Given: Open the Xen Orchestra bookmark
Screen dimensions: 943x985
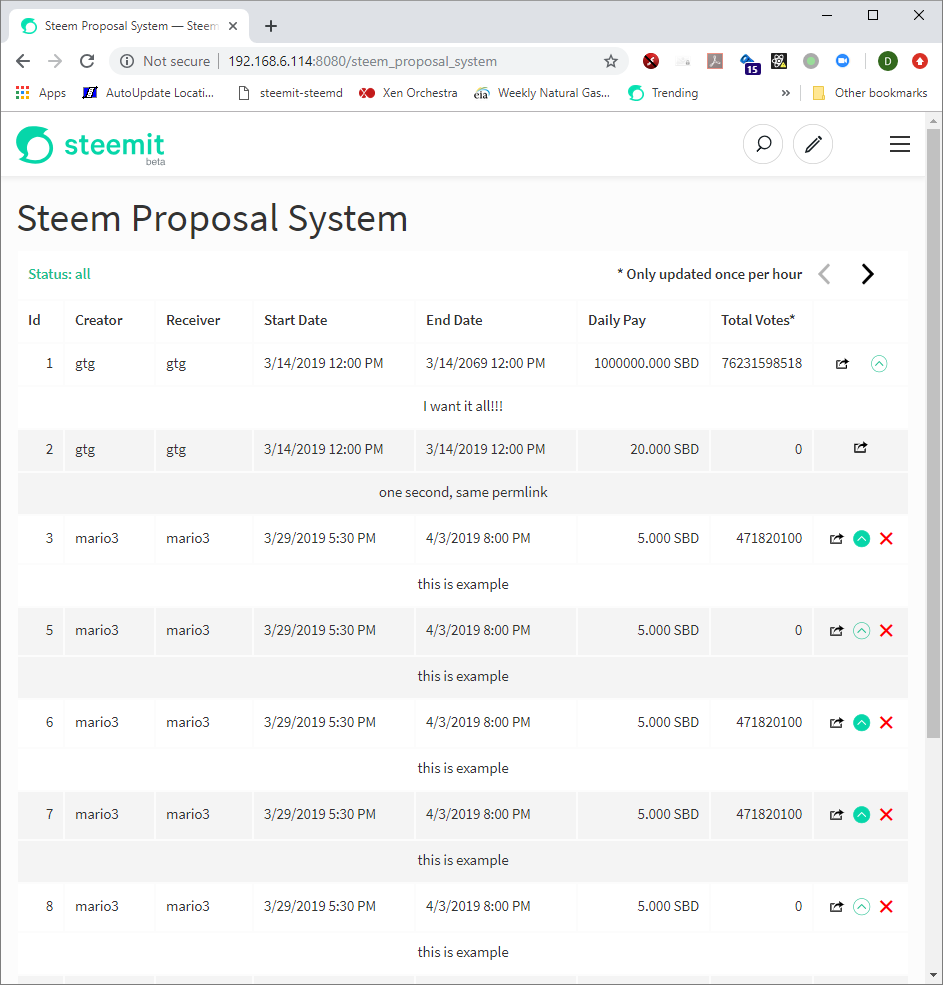Looking at the screenshot, I should (x=408, y=93).
